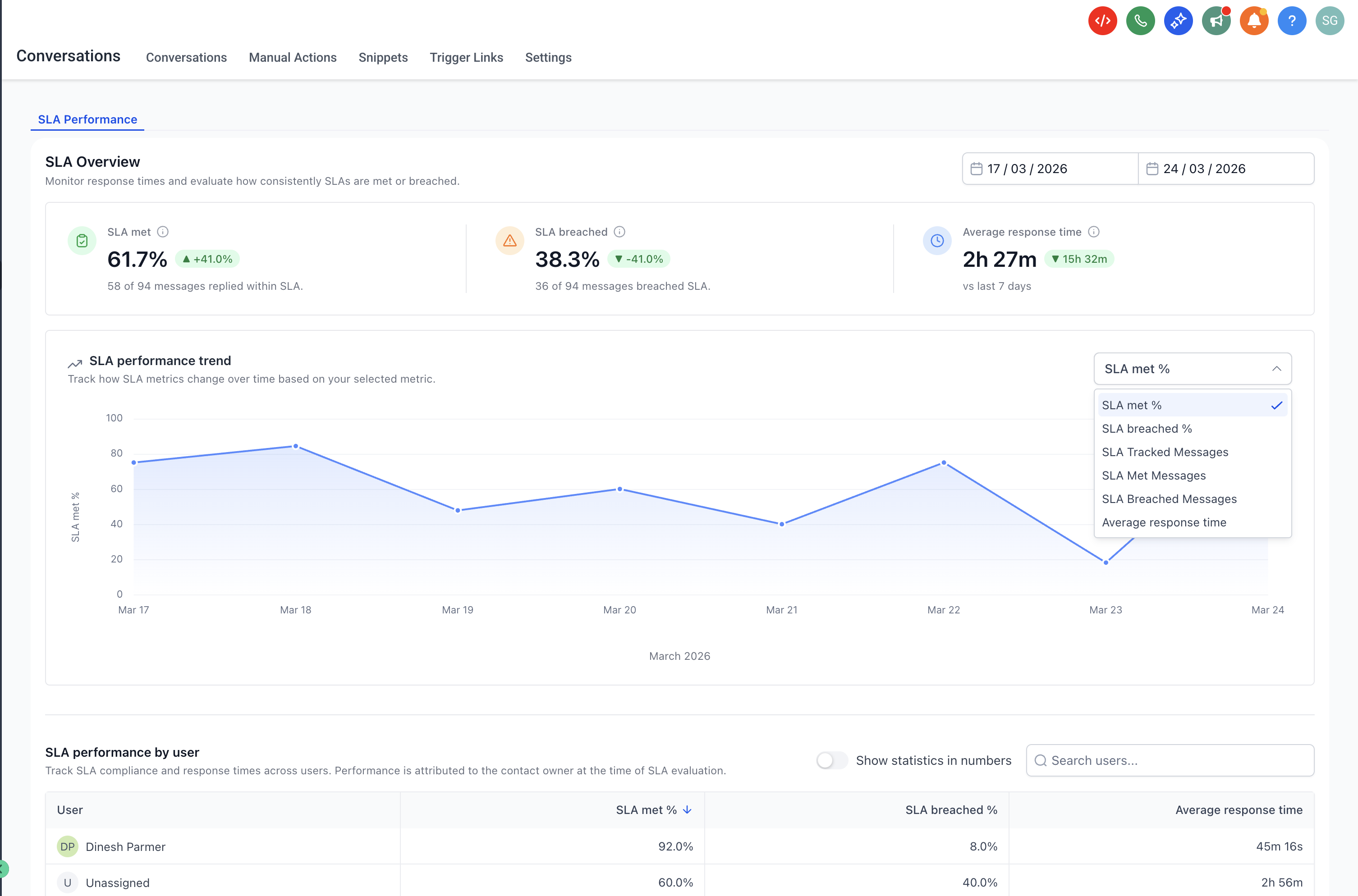1358x896 pixels.
Task: Click the info icon beside SLA met
Action: 163,231
